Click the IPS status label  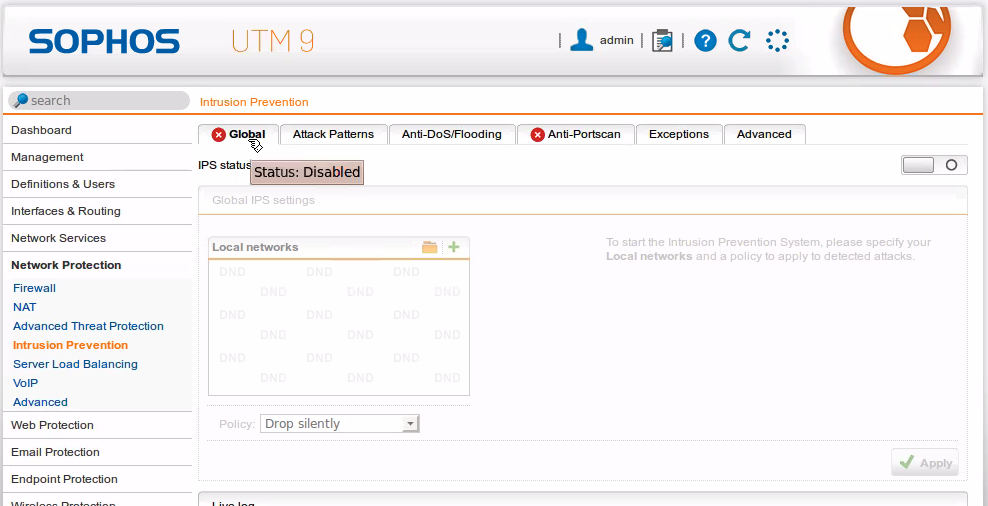point(224,165)
